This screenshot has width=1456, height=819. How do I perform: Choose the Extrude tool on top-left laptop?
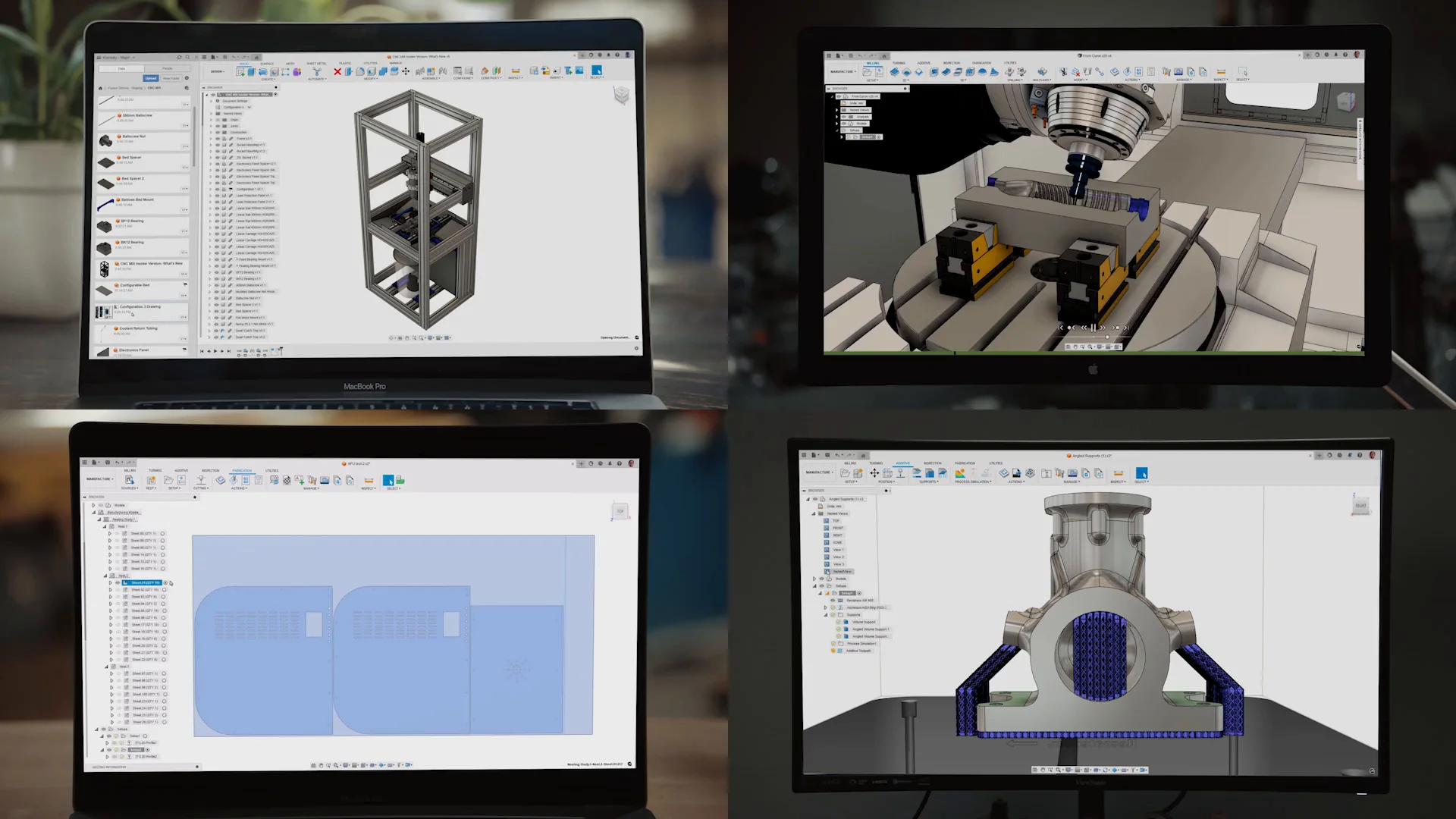(x=252, y=71)
